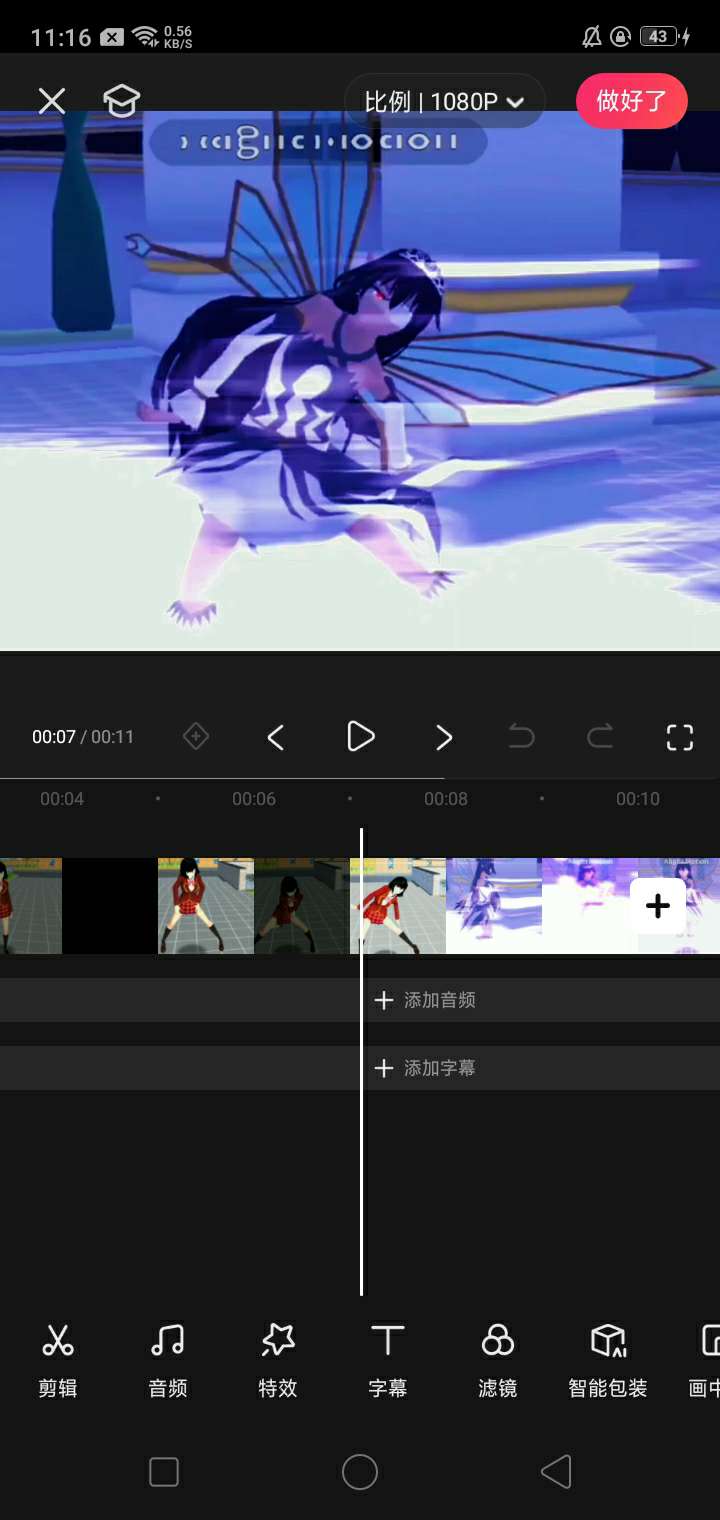Select the black clip in the timeline
The image size is (720, 1520).
click(110, 906)
